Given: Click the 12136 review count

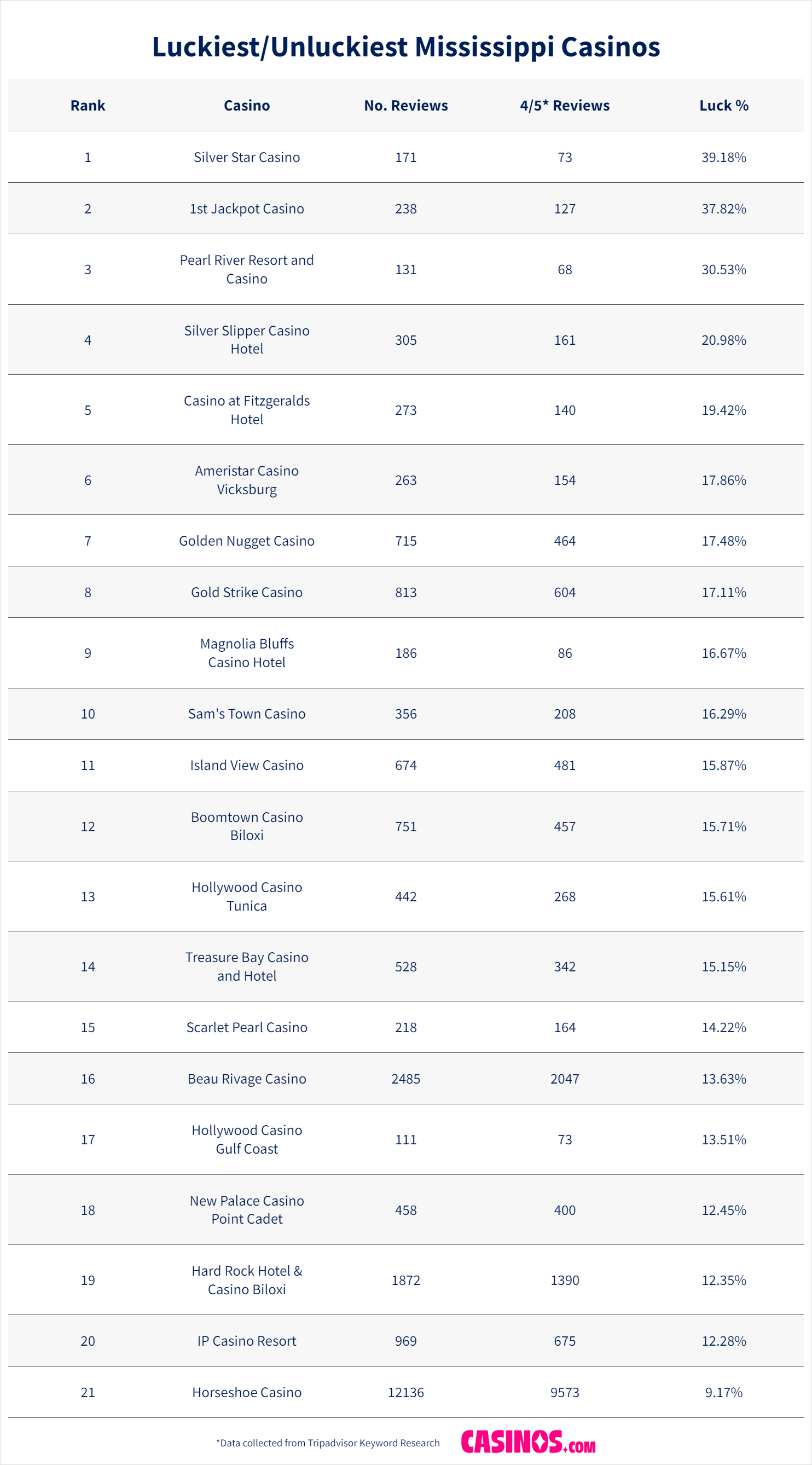Looking at the screenshot, I should pos(406,1392).
